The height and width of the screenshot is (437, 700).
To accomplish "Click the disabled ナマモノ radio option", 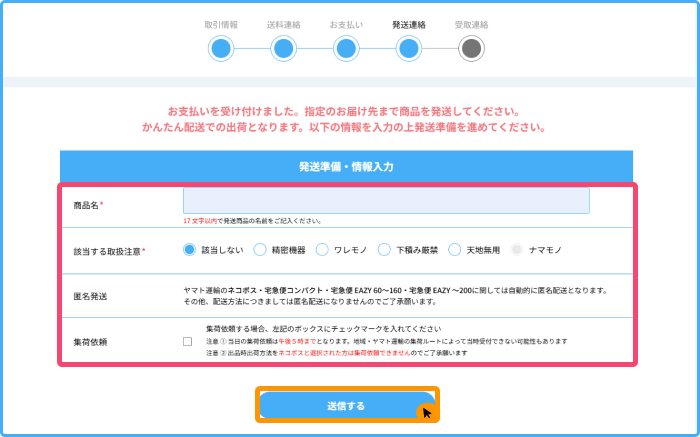I will pos(516,250).
